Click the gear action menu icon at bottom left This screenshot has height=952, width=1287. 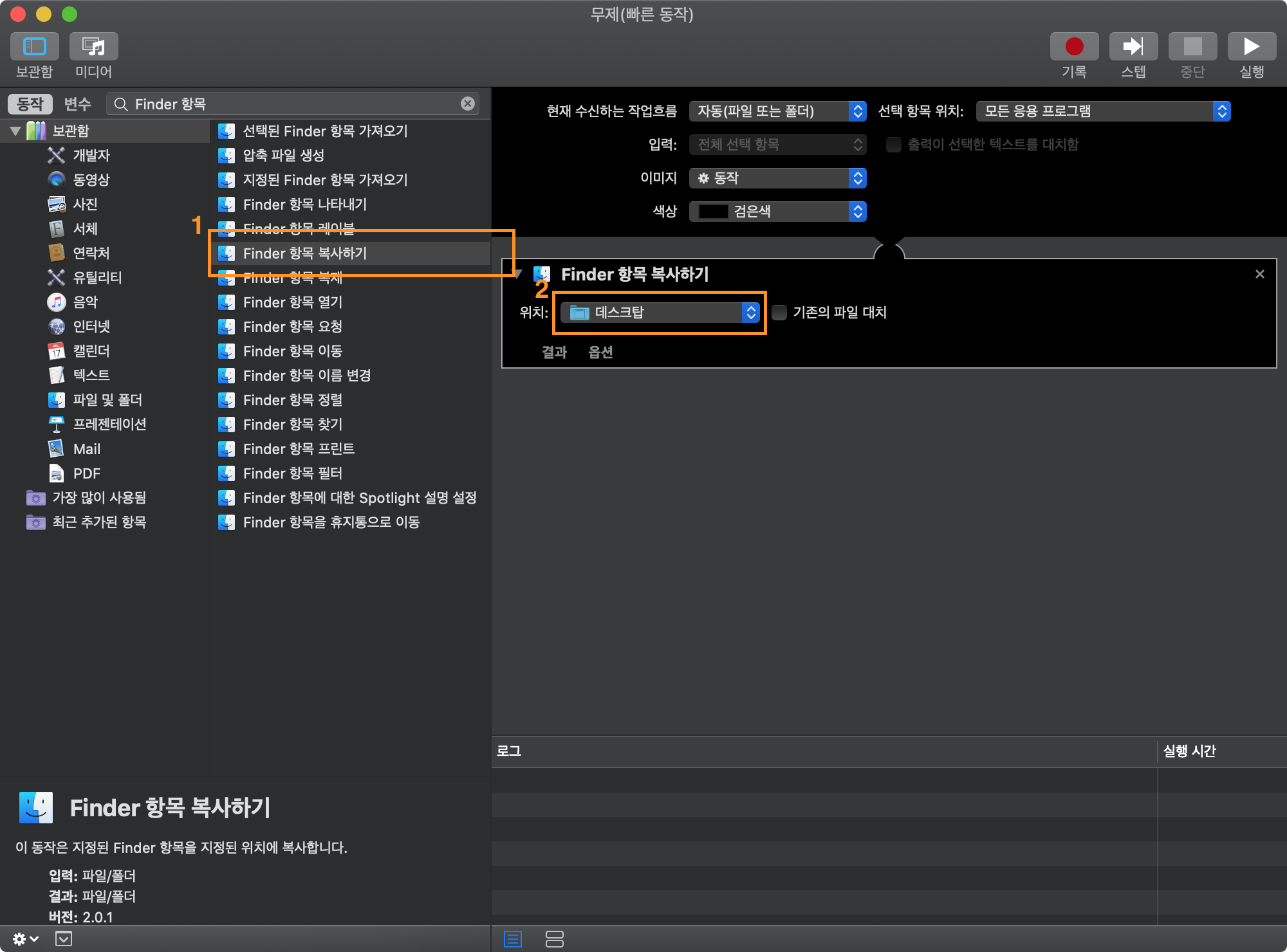[x=24, y=939]
